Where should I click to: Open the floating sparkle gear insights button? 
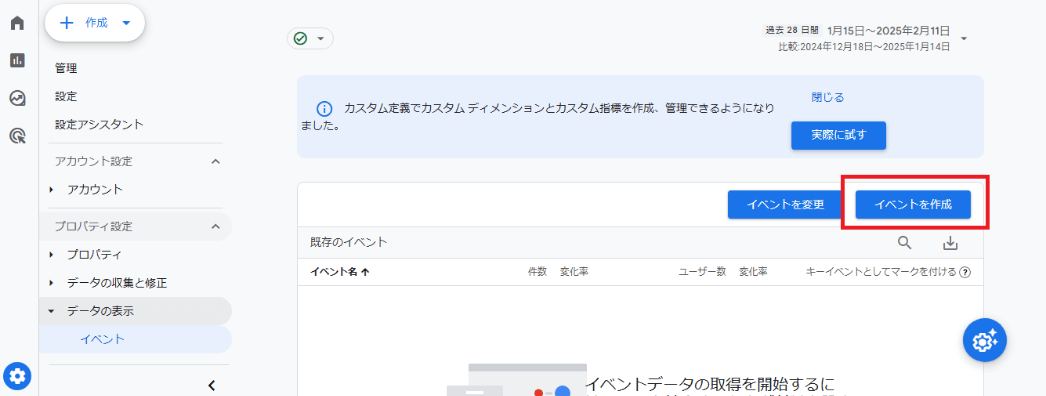coord(985,340)
